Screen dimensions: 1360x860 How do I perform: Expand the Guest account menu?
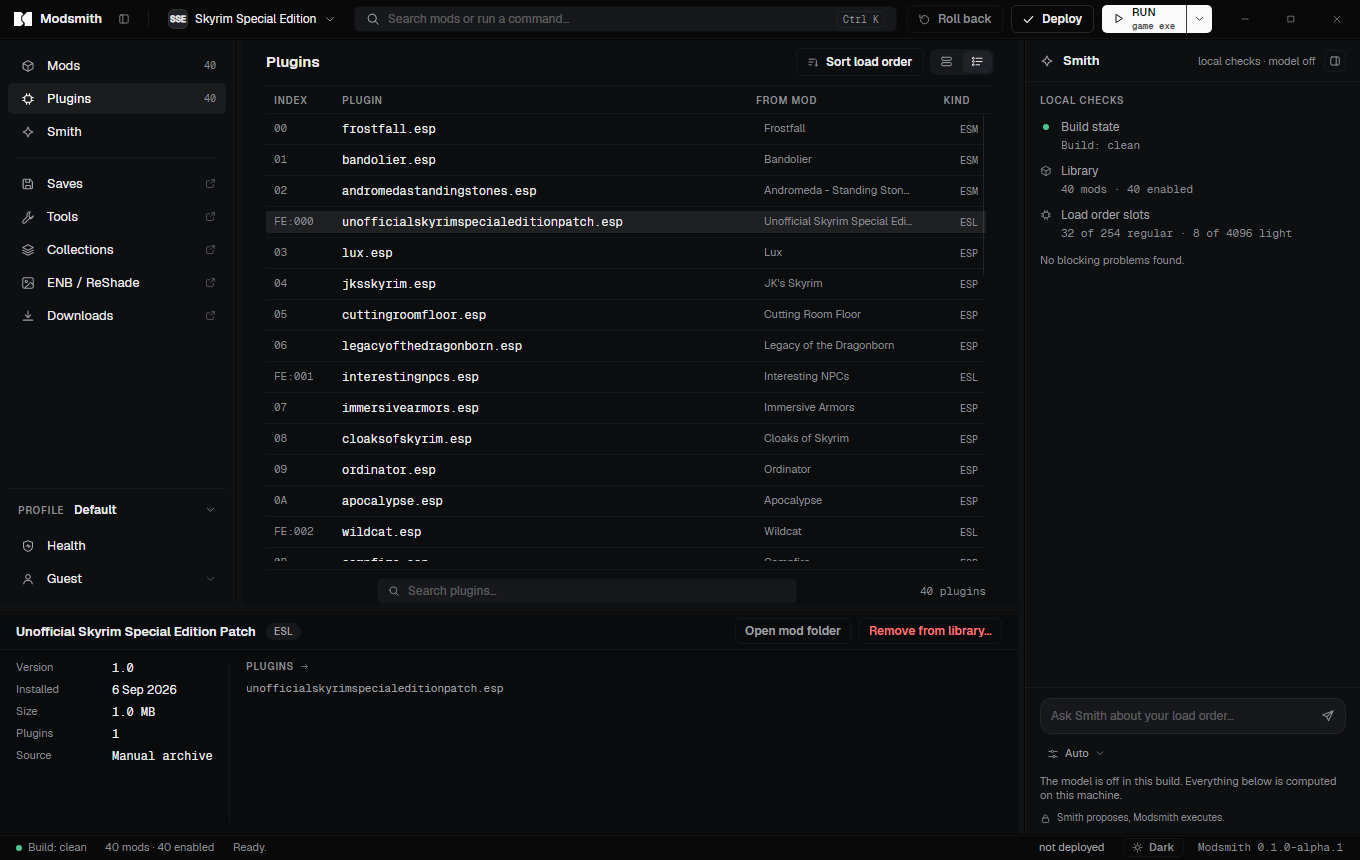[117, 579]
